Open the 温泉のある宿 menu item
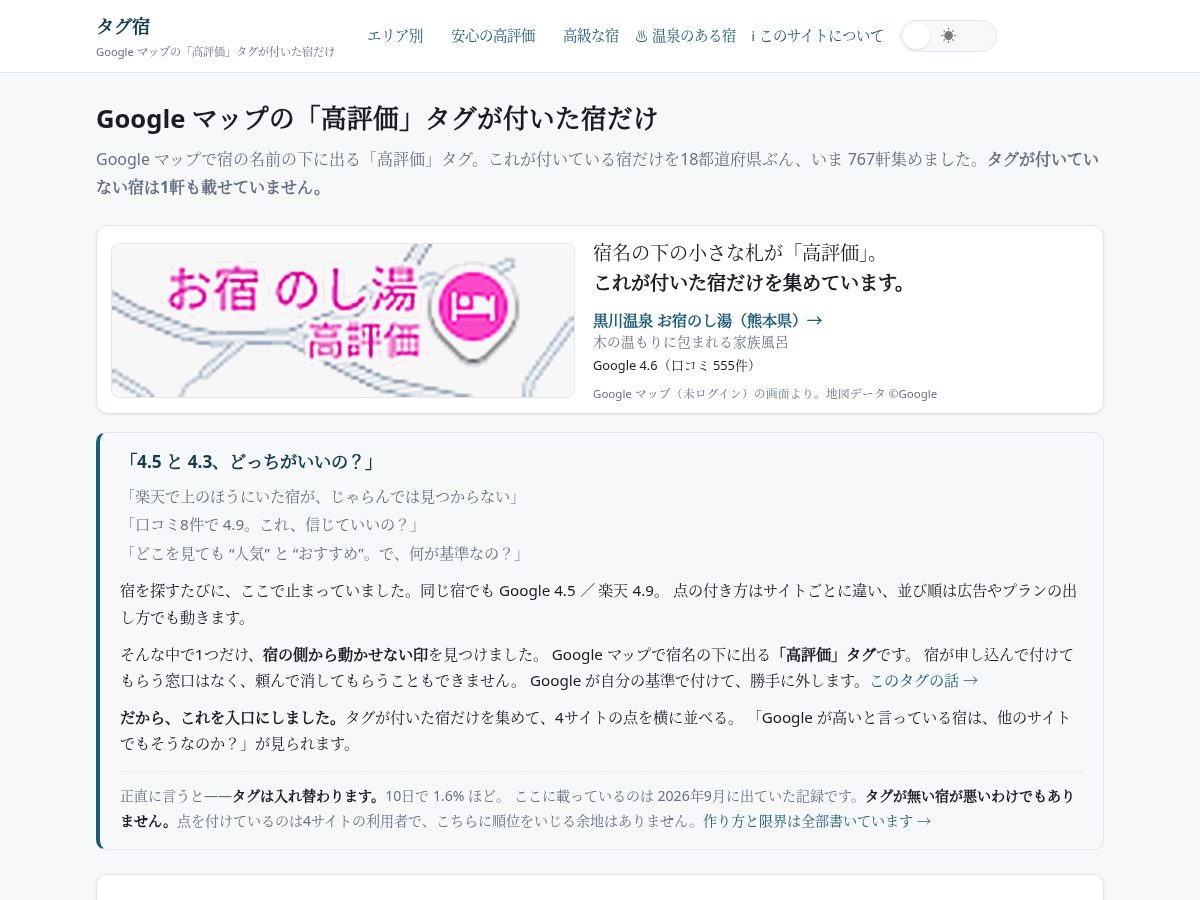This screenshot has width=1200, height=900. pyautogui.click(x=686, y=36)
